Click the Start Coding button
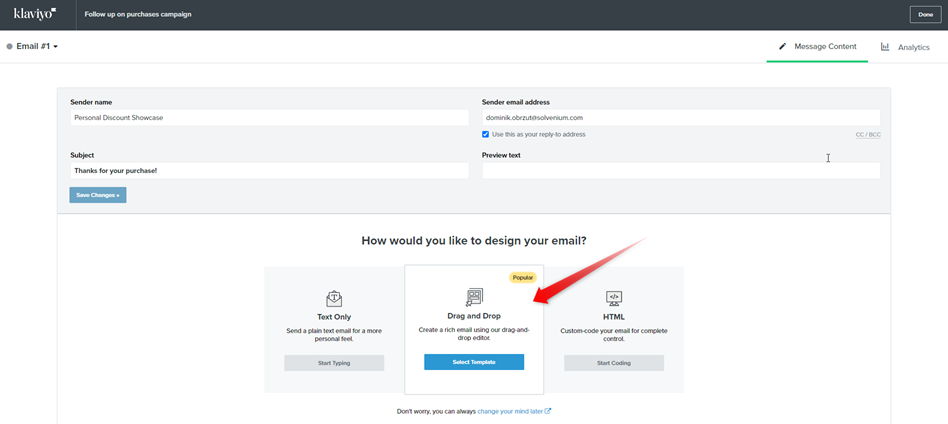Image resolution: width=948 pixels, height=424 pixels. [614, 363]
